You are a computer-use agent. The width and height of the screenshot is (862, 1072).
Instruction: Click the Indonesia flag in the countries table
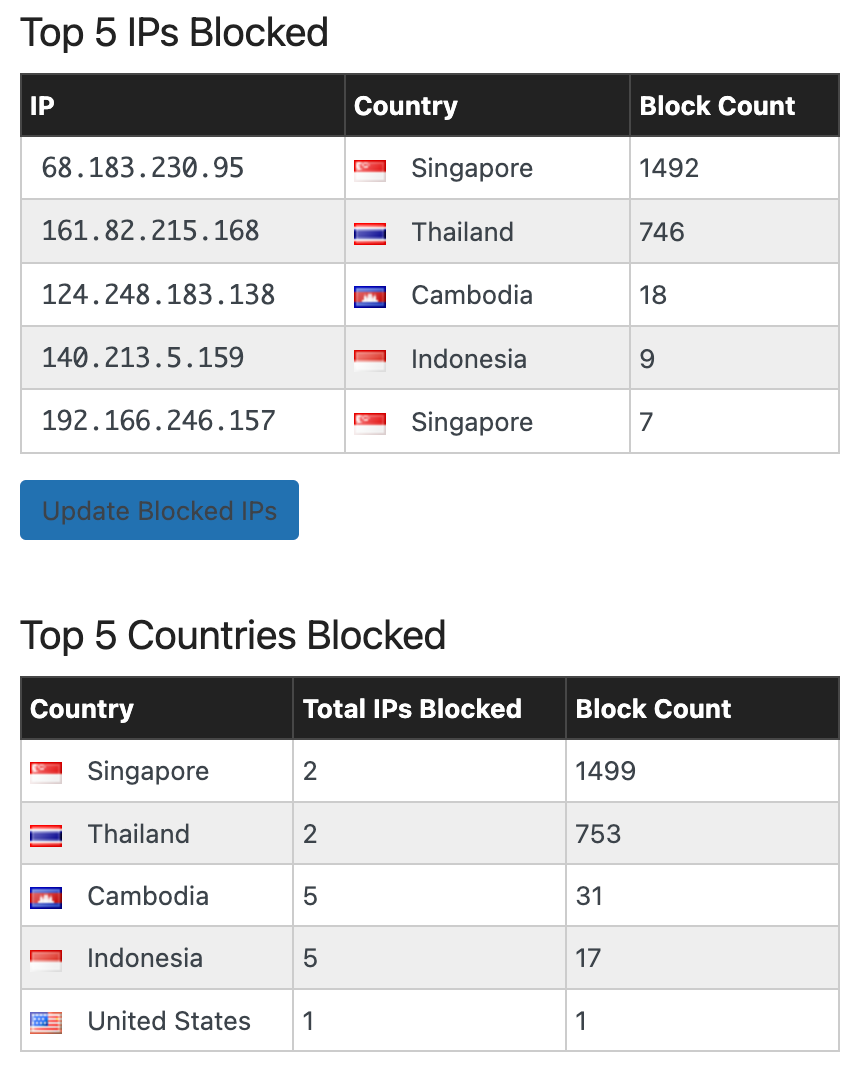click(x=46, y=961)
